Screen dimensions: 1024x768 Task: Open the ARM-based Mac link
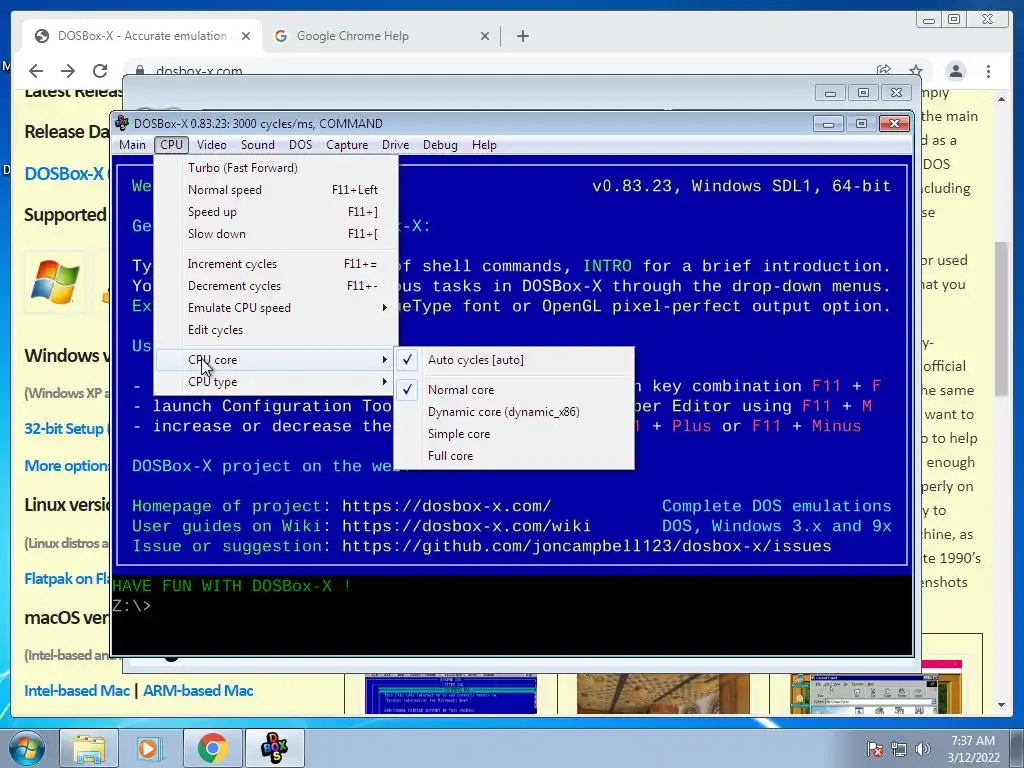coord(198,691)
